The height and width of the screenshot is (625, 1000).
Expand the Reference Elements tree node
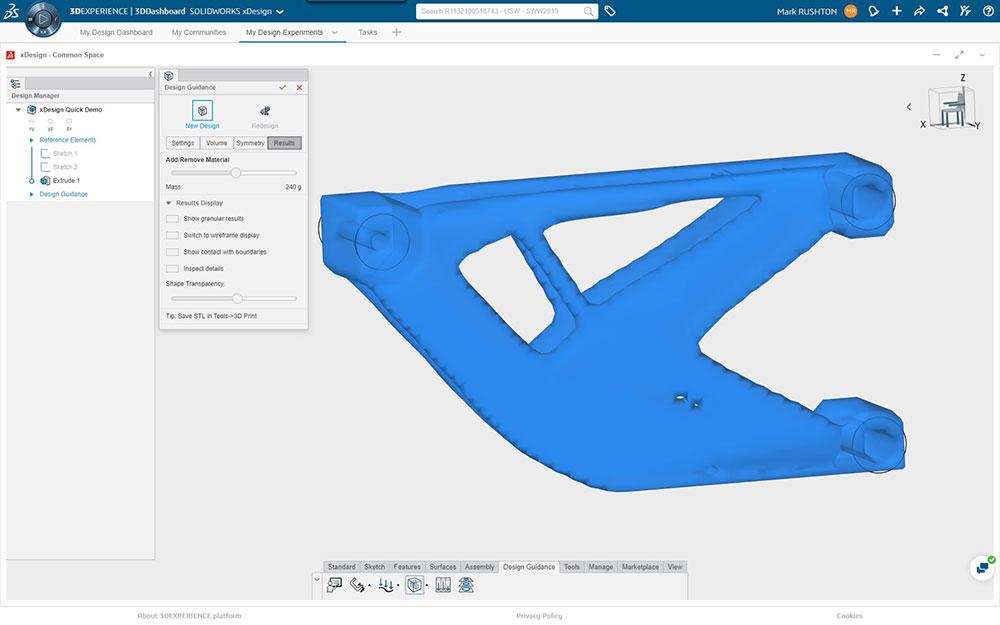(32, 140)
